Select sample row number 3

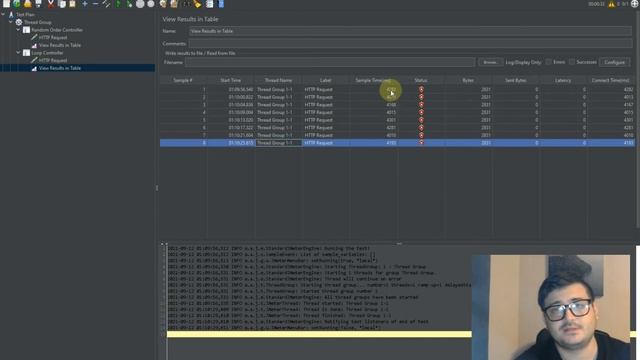click(397, 105)
